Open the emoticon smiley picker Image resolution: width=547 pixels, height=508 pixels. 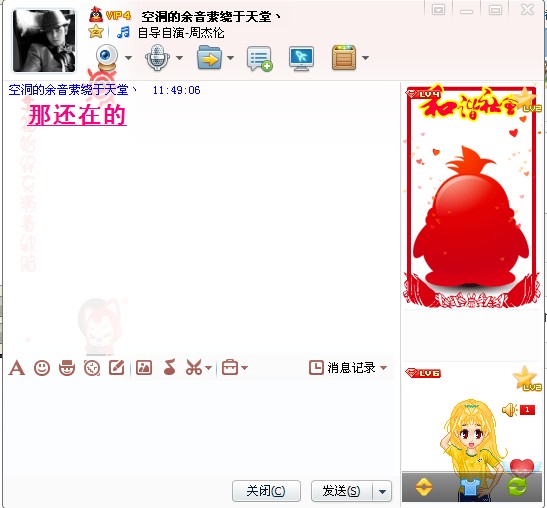(42, 368)
